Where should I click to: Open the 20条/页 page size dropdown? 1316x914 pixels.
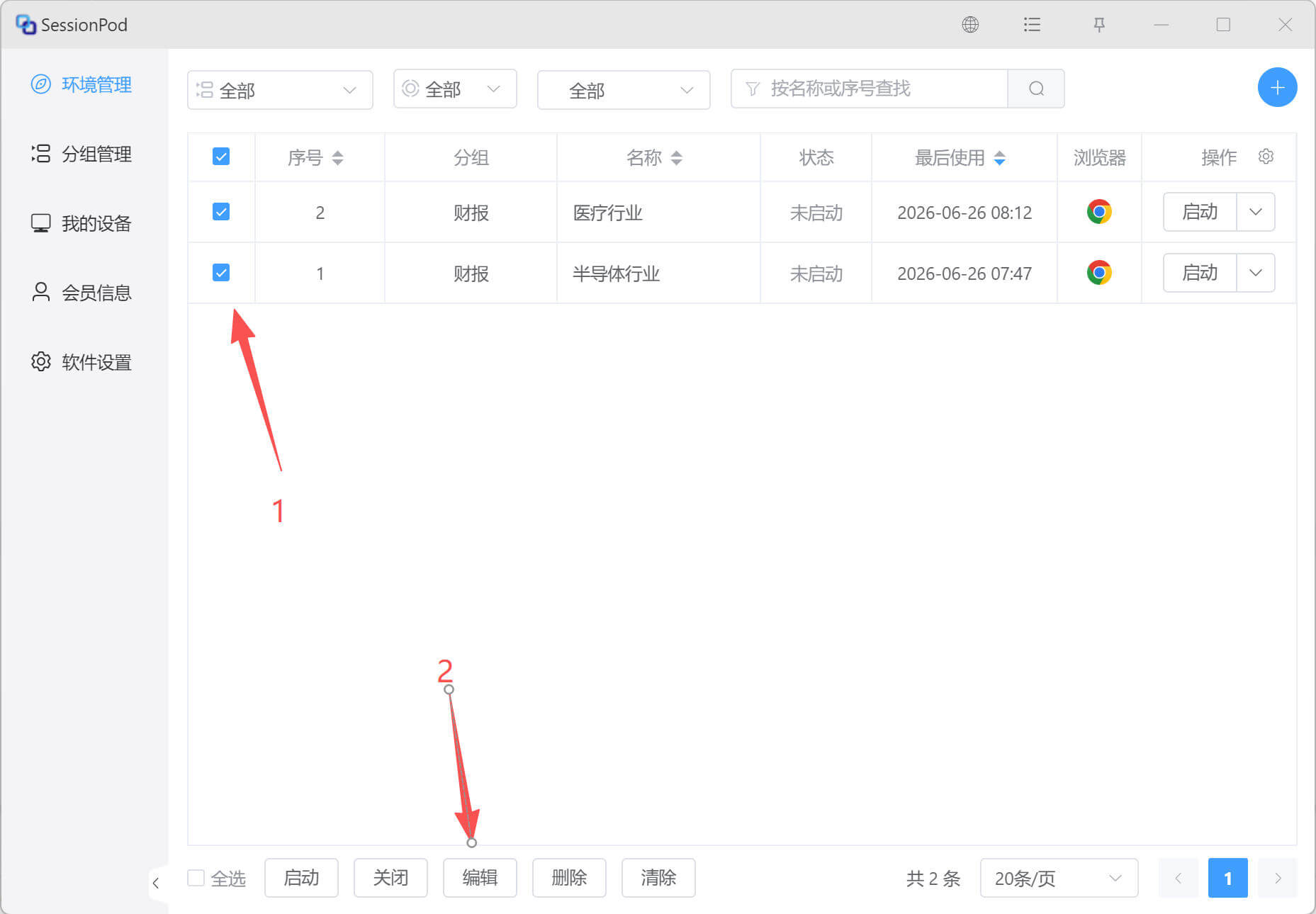pyautogui.click(x=1059, y=878)
